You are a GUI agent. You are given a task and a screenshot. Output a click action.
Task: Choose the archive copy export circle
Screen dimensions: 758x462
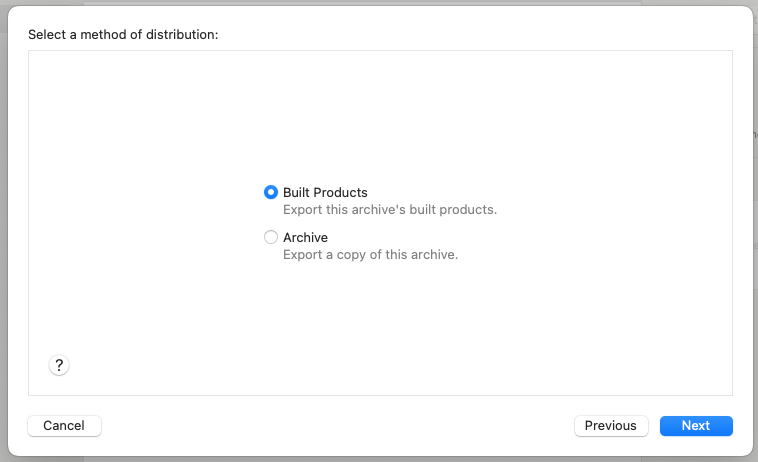click(x=271, y=237)
